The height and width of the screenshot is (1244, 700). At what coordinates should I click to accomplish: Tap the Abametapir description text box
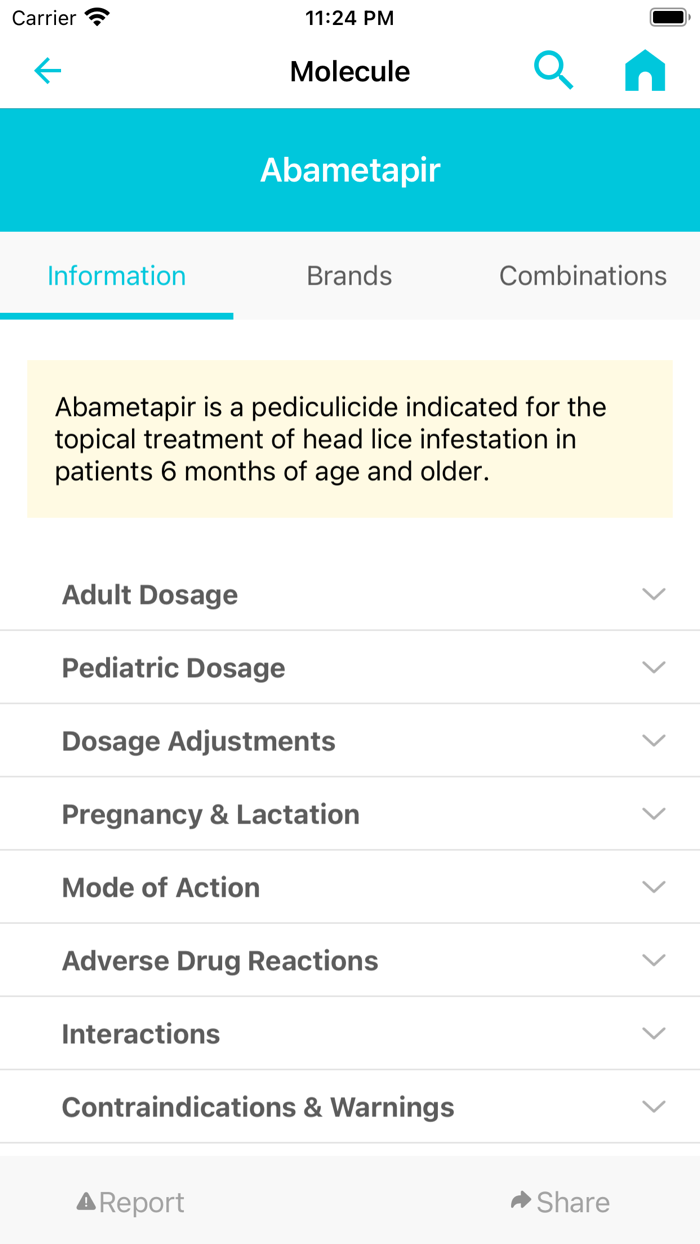[349, 439]
